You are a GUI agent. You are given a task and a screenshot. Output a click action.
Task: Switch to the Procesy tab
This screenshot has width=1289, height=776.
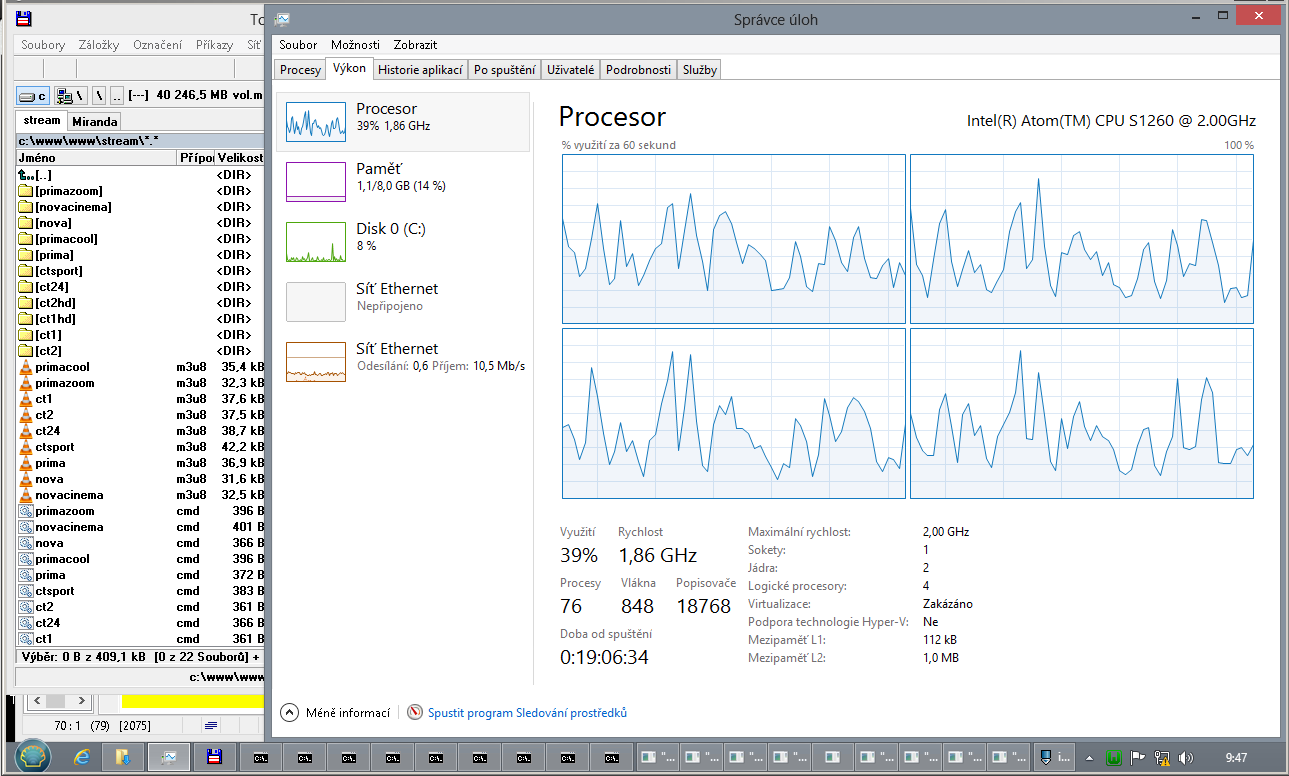coord(300,70)
